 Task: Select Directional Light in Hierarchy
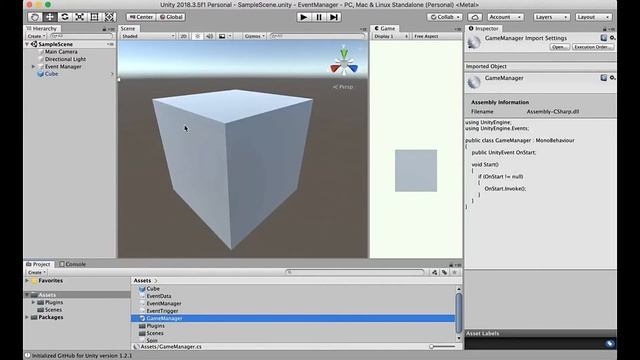pyautogui.click(x=65, y=59)
